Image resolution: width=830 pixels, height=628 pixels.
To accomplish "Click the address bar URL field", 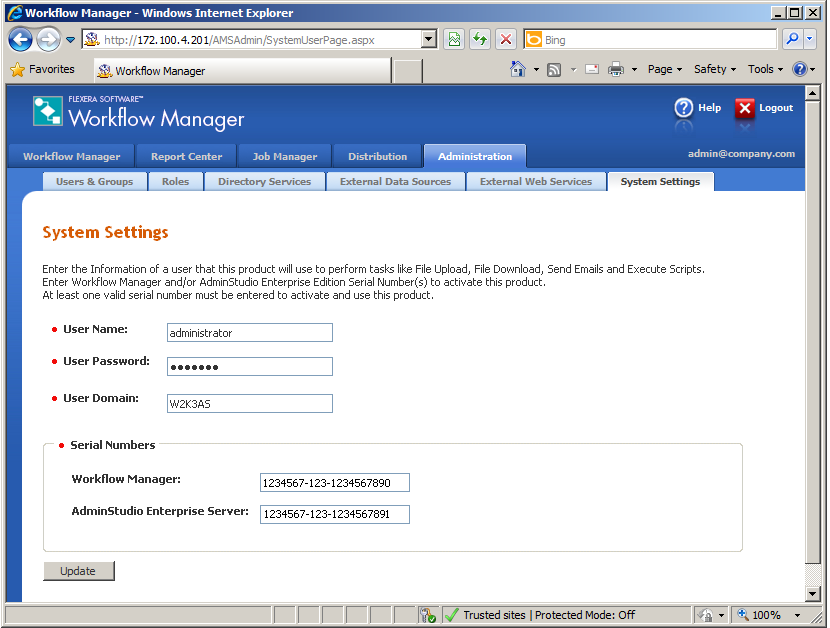I will 252,40.
